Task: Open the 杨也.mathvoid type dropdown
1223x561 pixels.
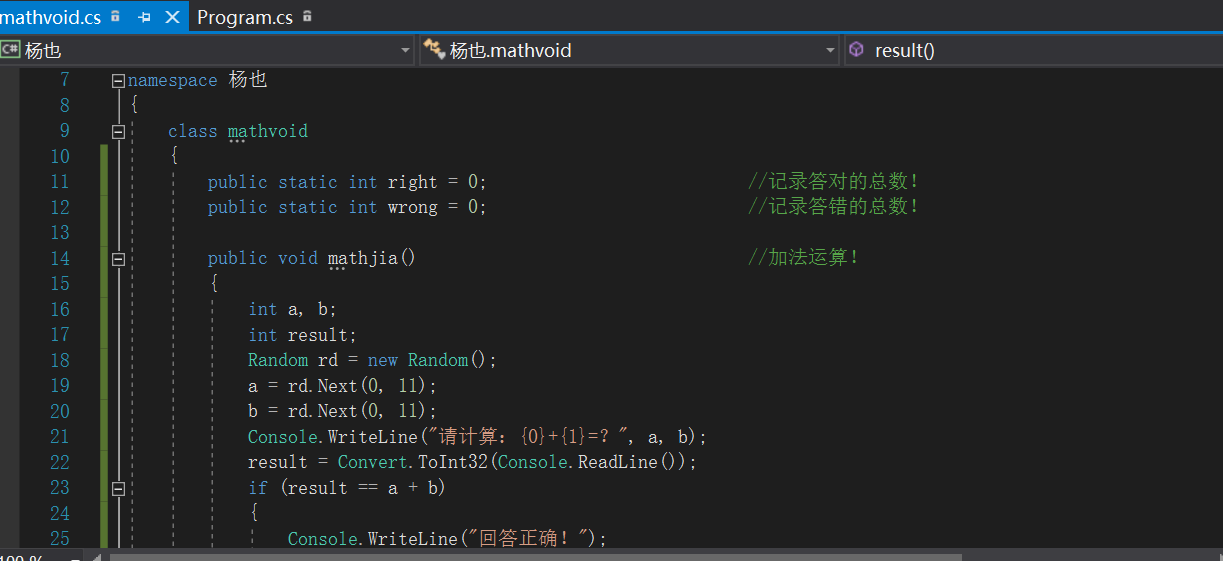Action: [x=629, y=50]
